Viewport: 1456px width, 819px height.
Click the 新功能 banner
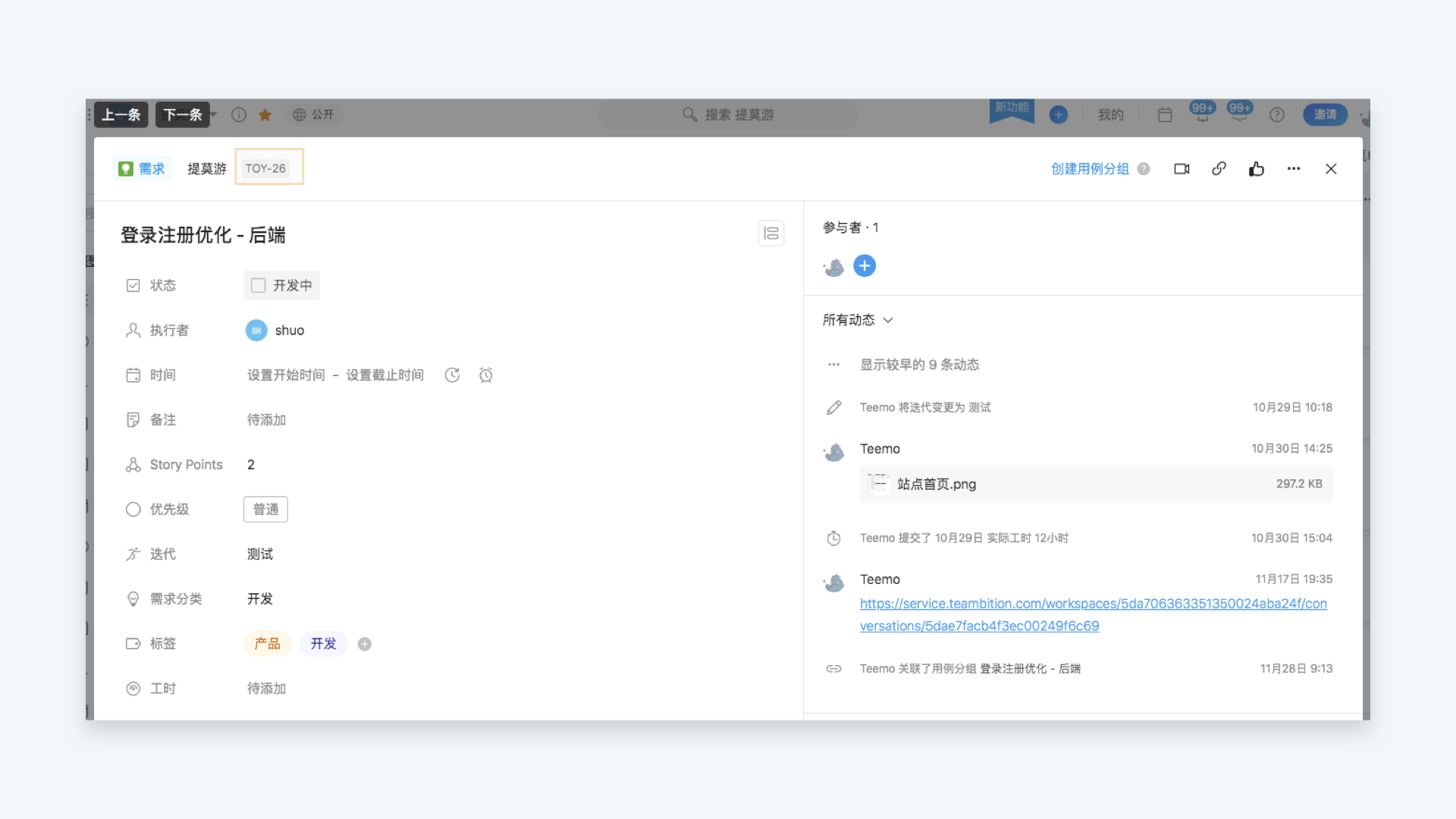(1012, 109)
